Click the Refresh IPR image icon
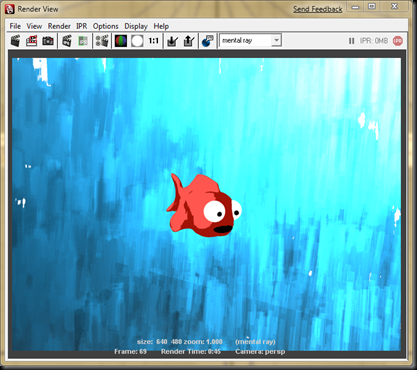 click(x=83, y=41)
